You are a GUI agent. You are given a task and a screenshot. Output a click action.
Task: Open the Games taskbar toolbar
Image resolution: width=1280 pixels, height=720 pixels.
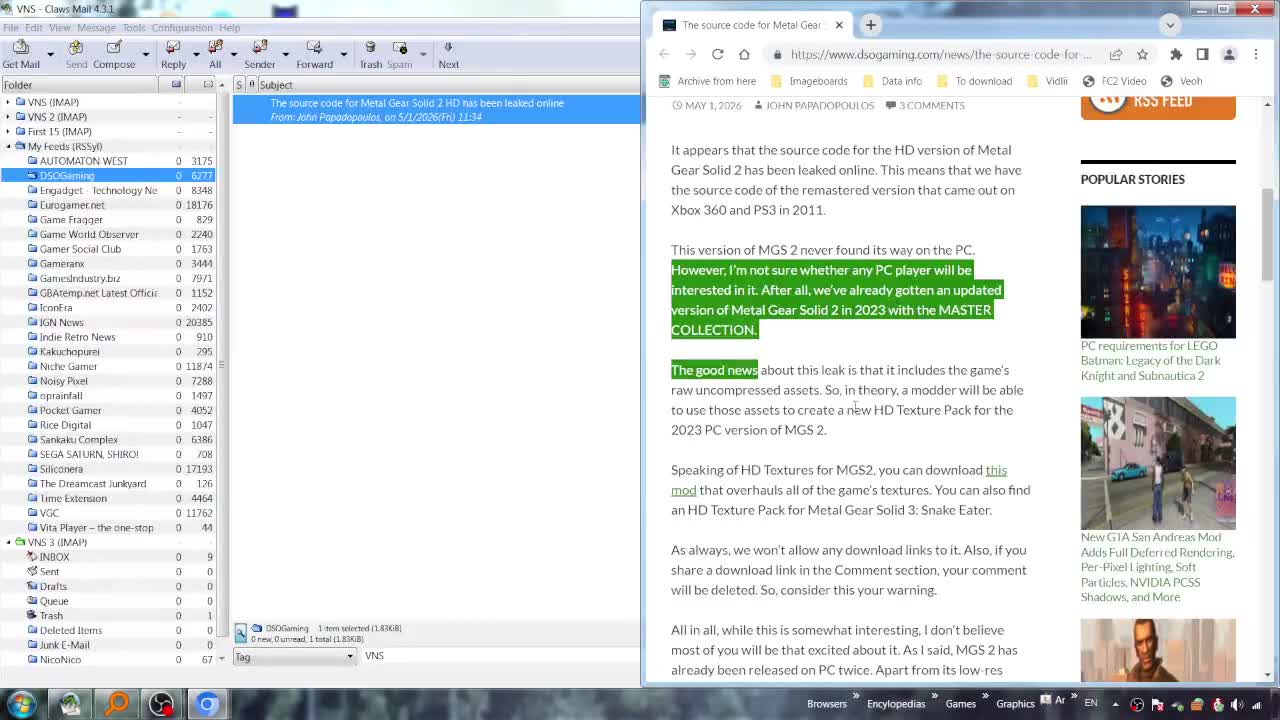[960, 704]
